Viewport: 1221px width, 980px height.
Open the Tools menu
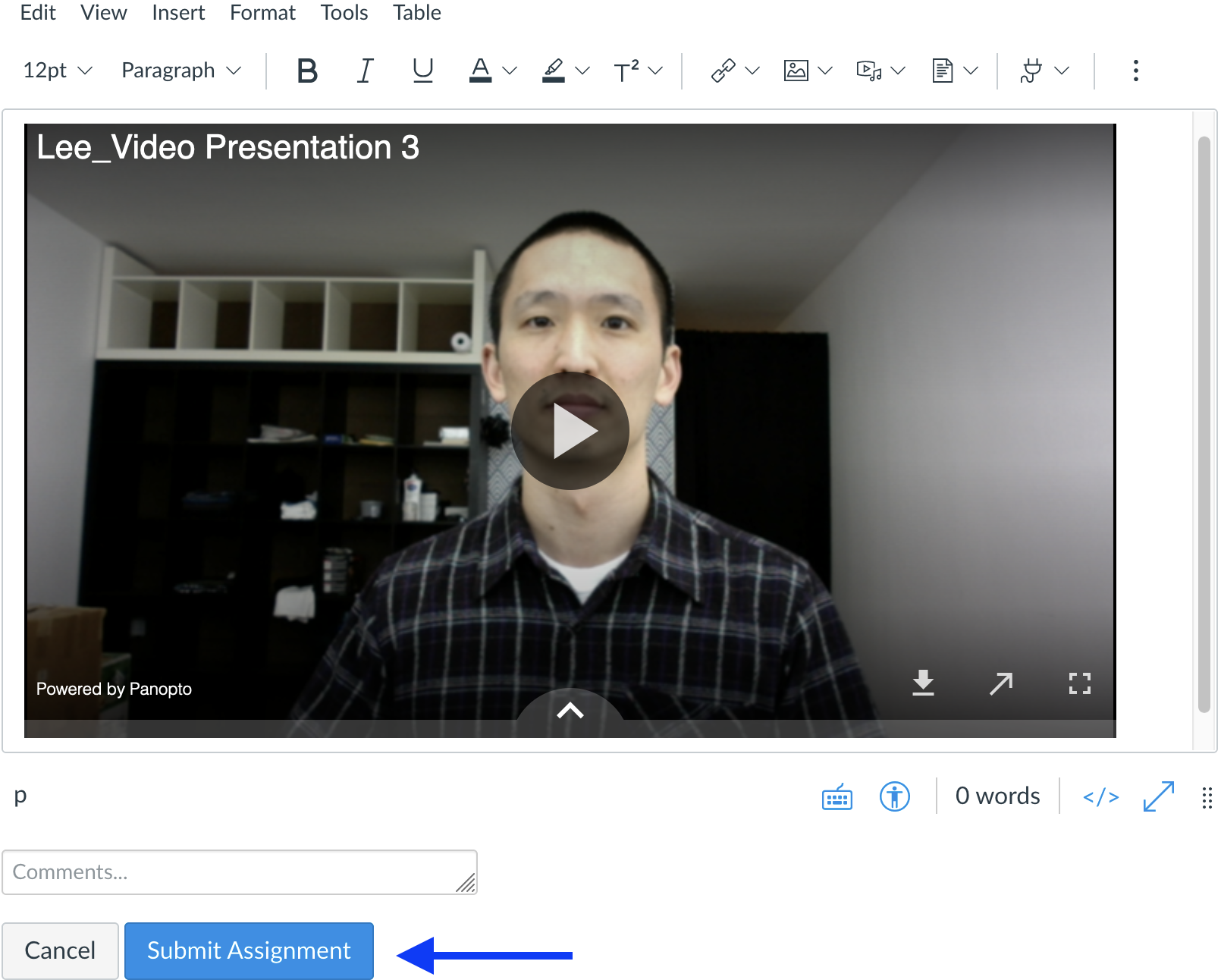[344, 12]
